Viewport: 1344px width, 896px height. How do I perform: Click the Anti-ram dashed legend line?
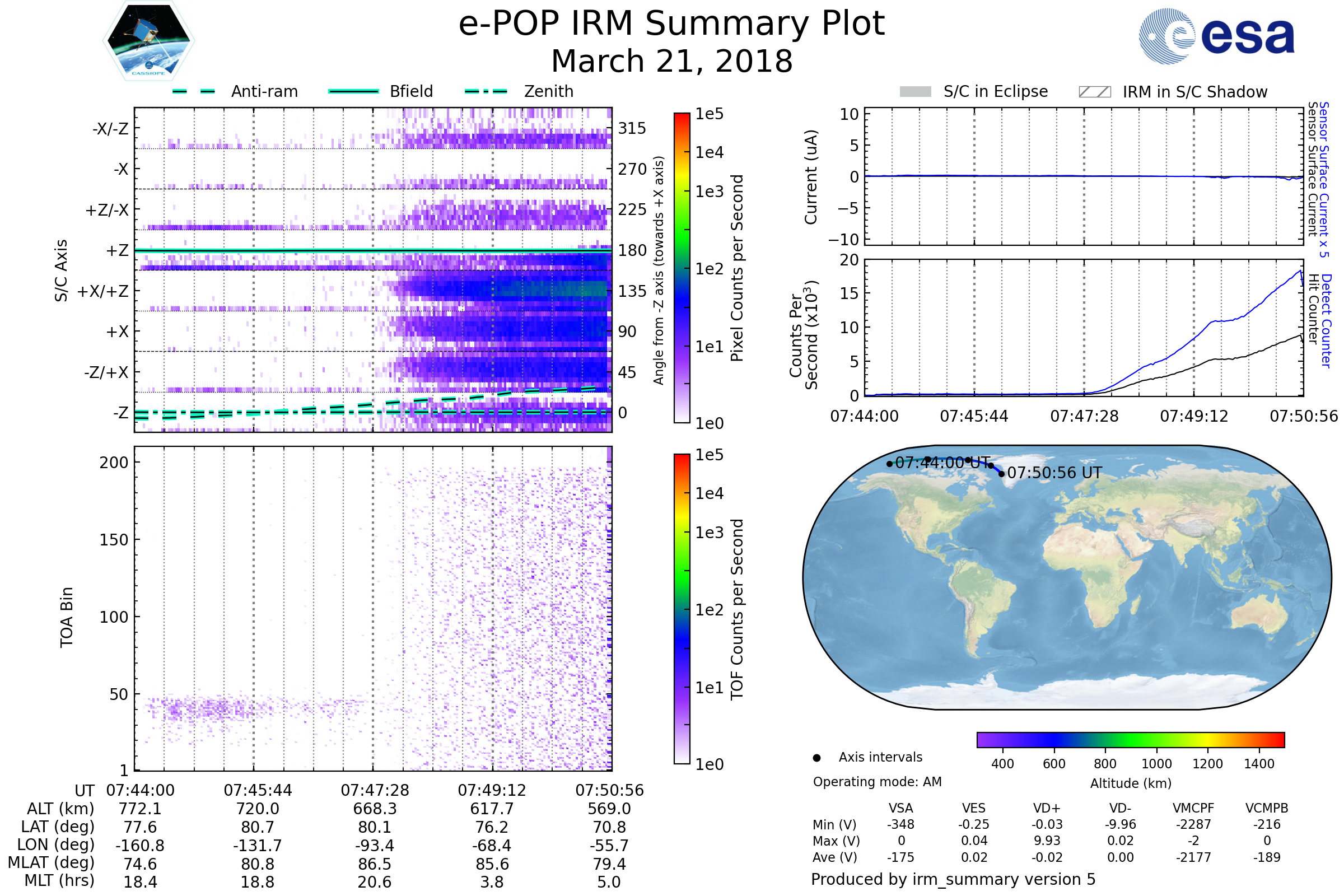click(x=194, y=91)
